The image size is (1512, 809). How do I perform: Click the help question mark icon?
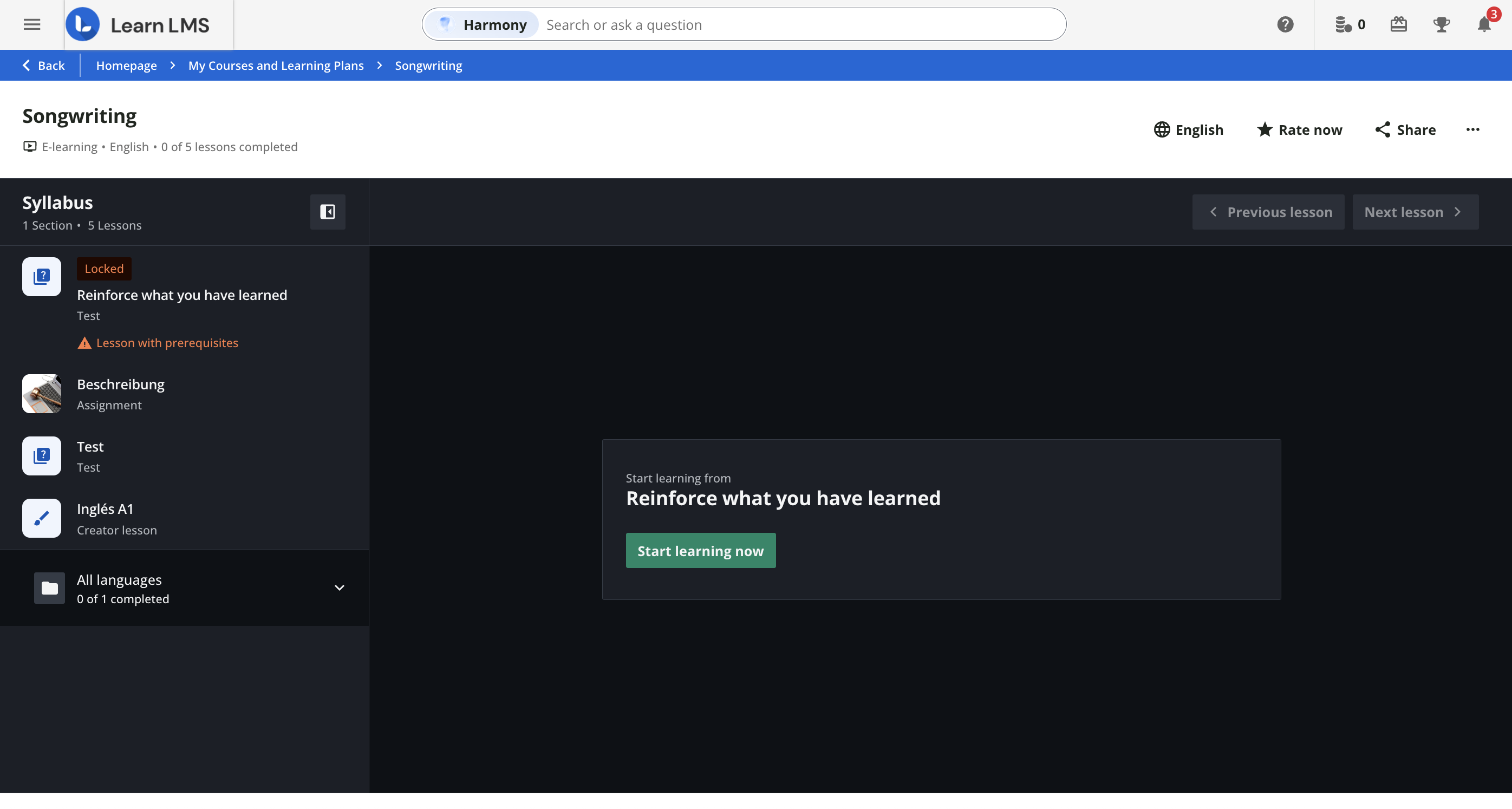coord(1285,25)
